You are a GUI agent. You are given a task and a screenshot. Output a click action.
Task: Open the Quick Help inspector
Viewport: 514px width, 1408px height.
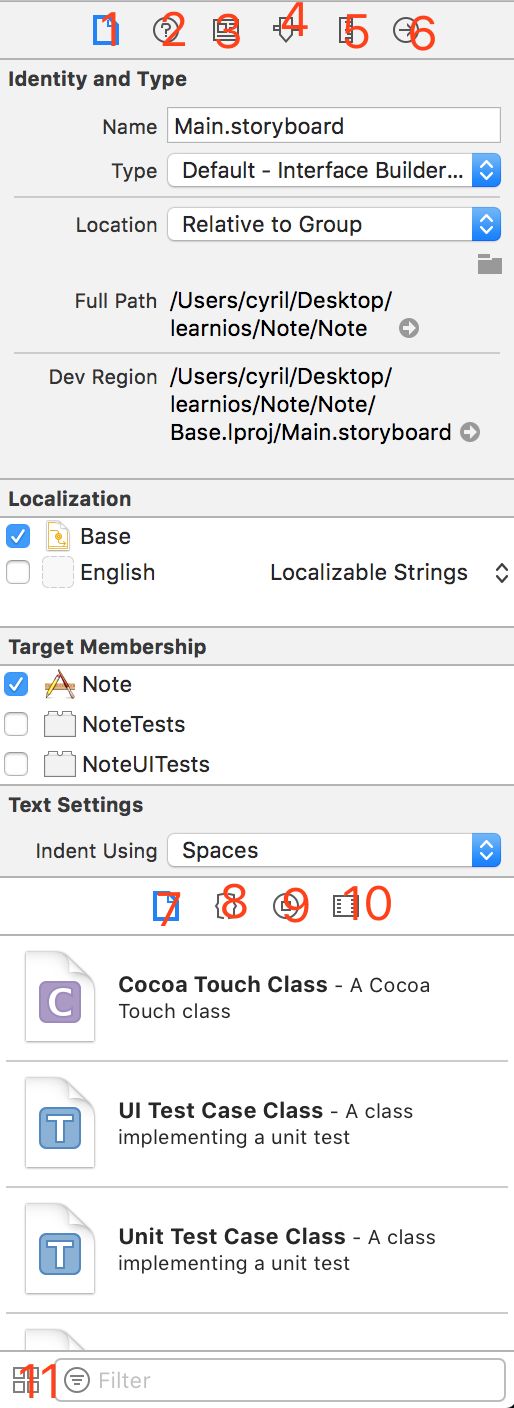pyautogui.click(x=164, y=31)
